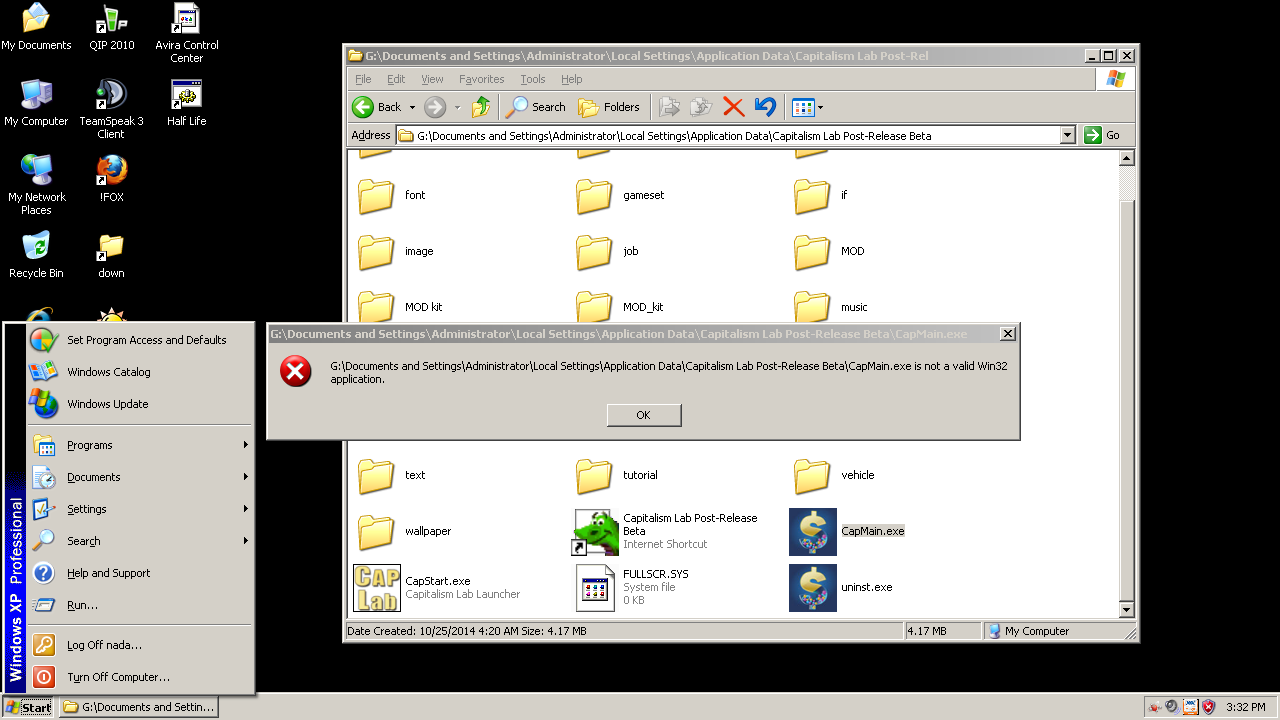The image size is (1280, 720).
Task: Click the blue Undo toolbar icon
Action: click(x=765, y=107)
